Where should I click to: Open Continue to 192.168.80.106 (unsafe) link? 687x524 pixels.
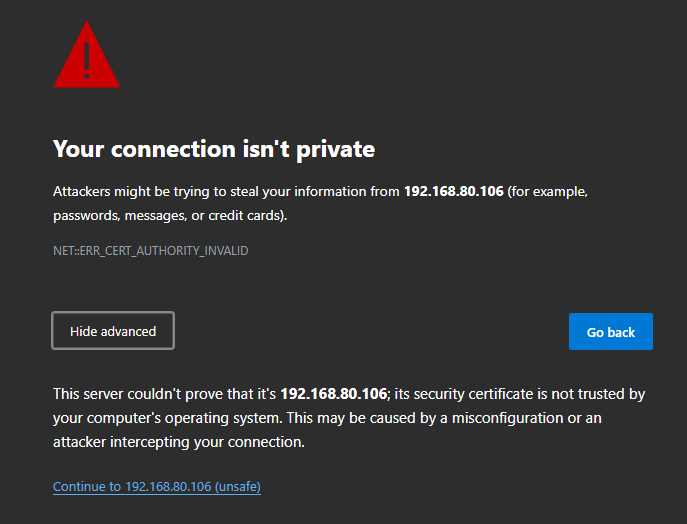click(x=156, y=487)
